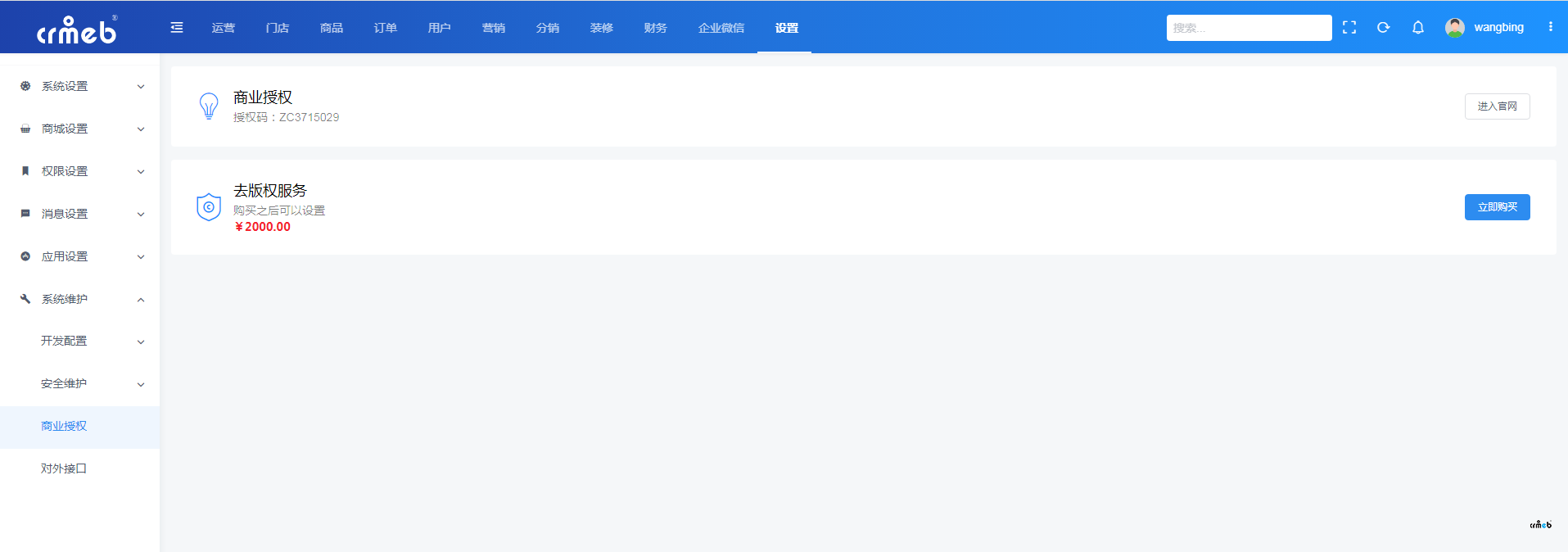Image resolution: width=1568 pixels, height=552 pixels.
Task: Switch to the 订单 top menu
Action: [x=385, y=28]
